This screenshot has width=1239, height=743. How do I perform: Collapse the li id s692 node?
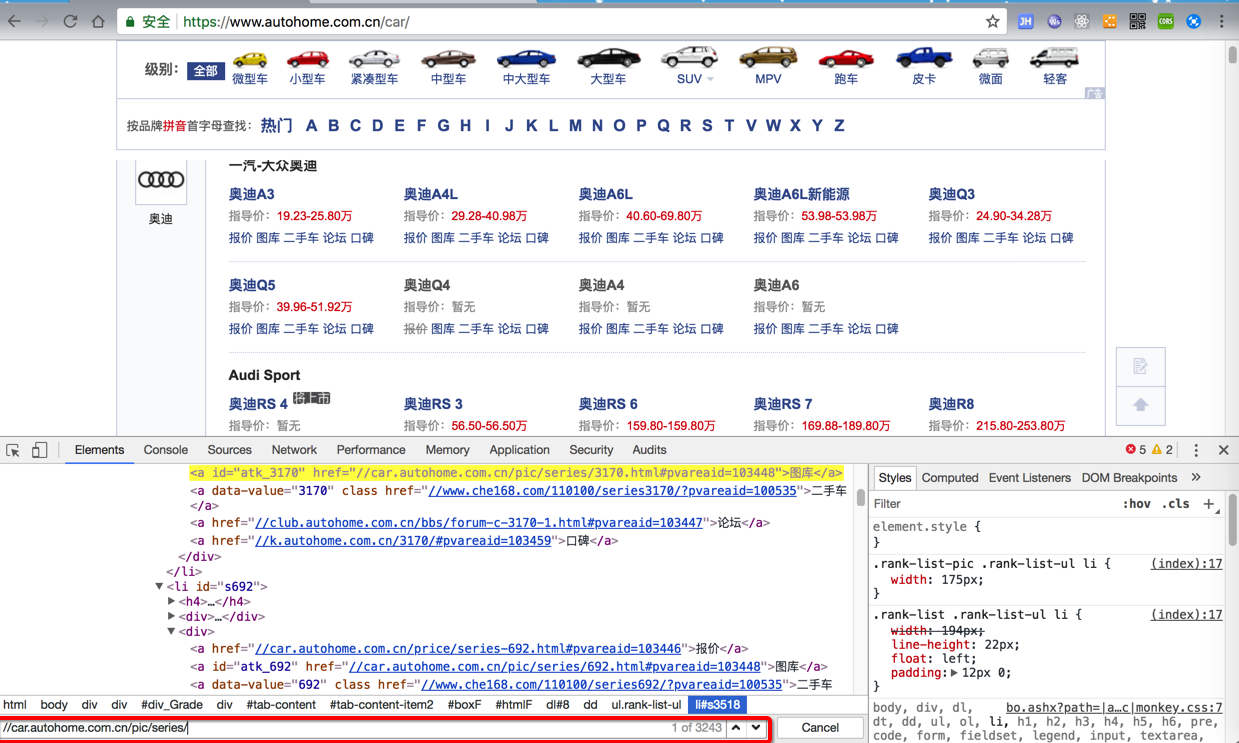[159, 587]
